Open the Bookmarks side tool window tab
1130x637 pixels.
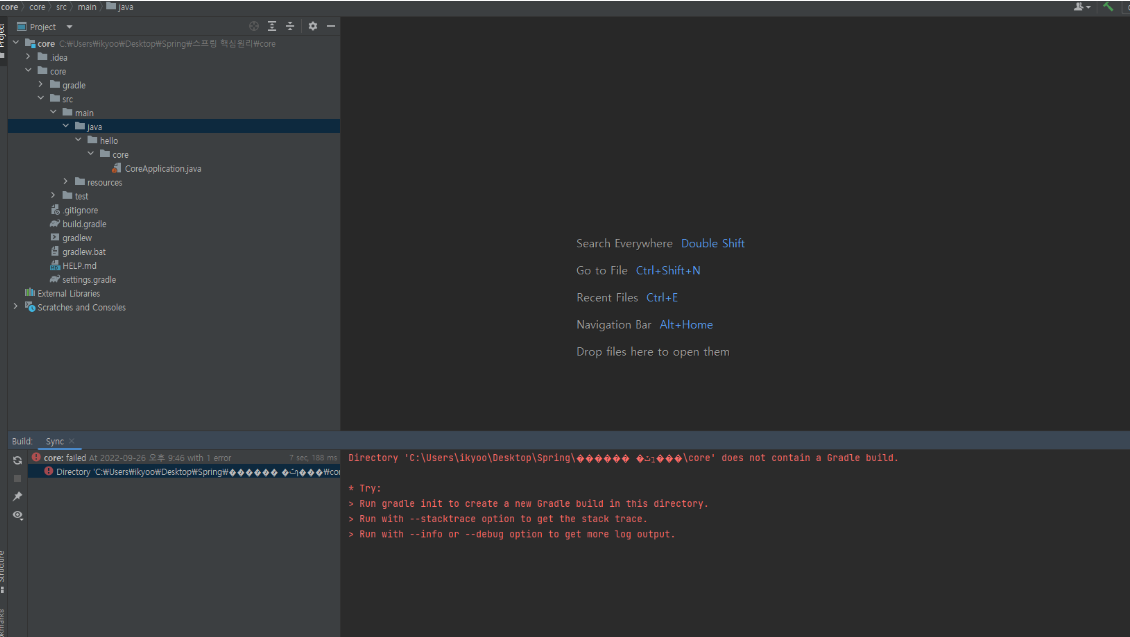[x=2, y=621]
